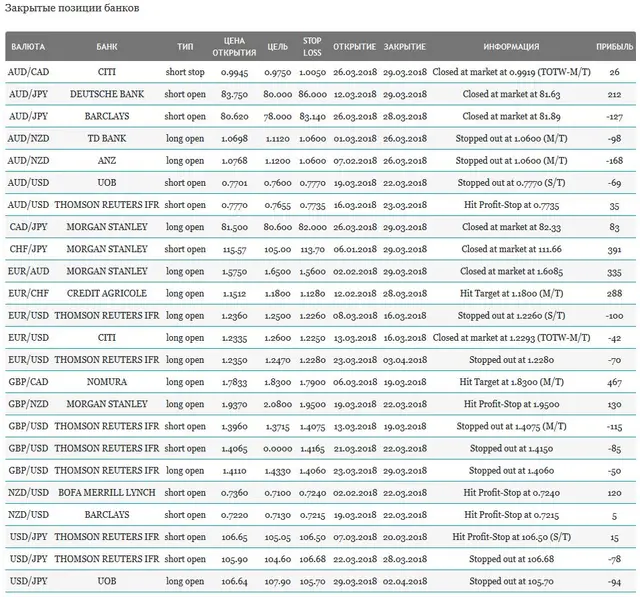640x597 pixels.
Task: Click 'Hit Profit-Stop at 106.50 (S/T)'
Action: click(x=511, y=537)
